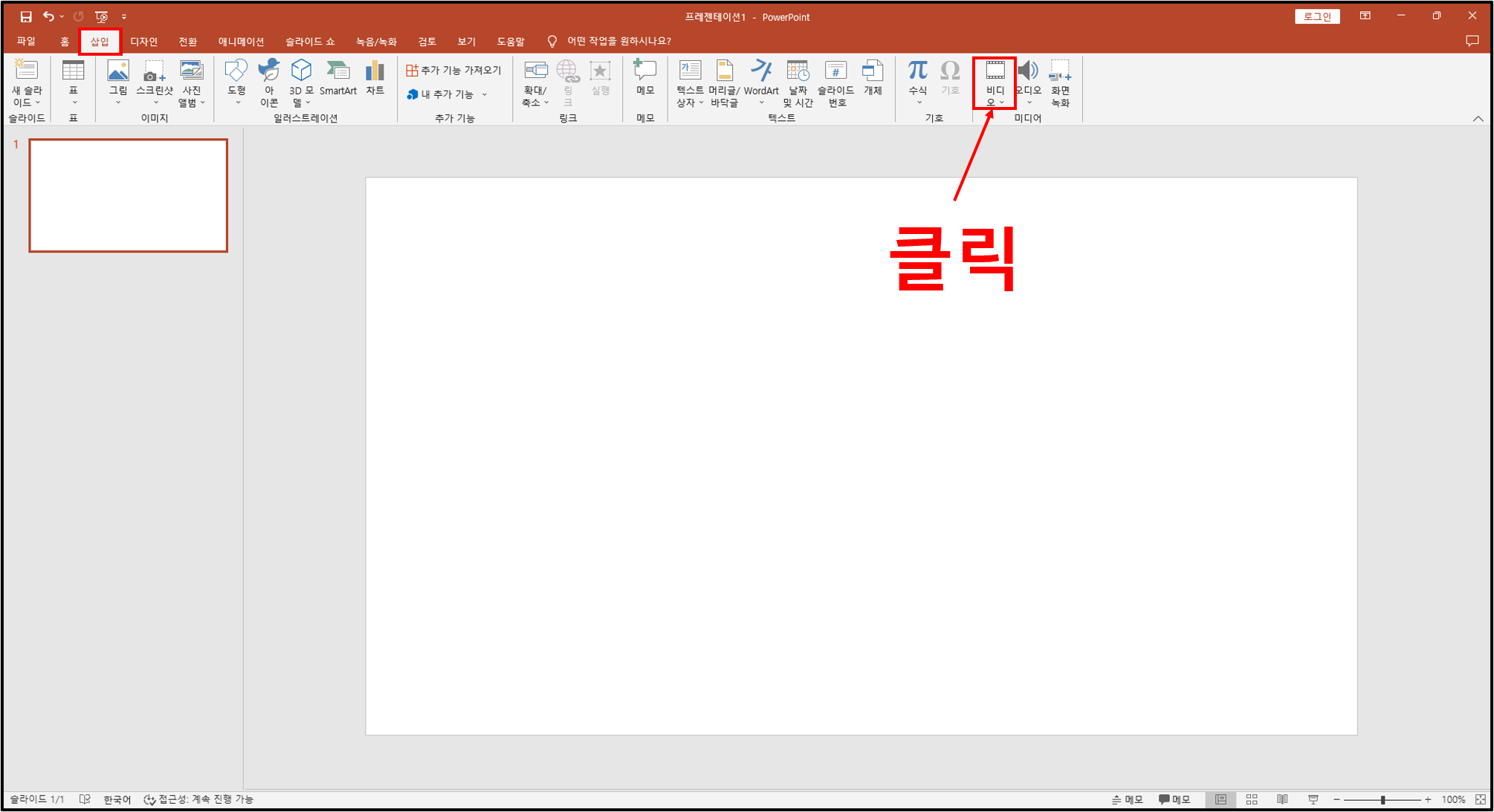Click the 로그인 sign-in button
The height and width of the screenshot is (812, 1494).
(1316, 16)
